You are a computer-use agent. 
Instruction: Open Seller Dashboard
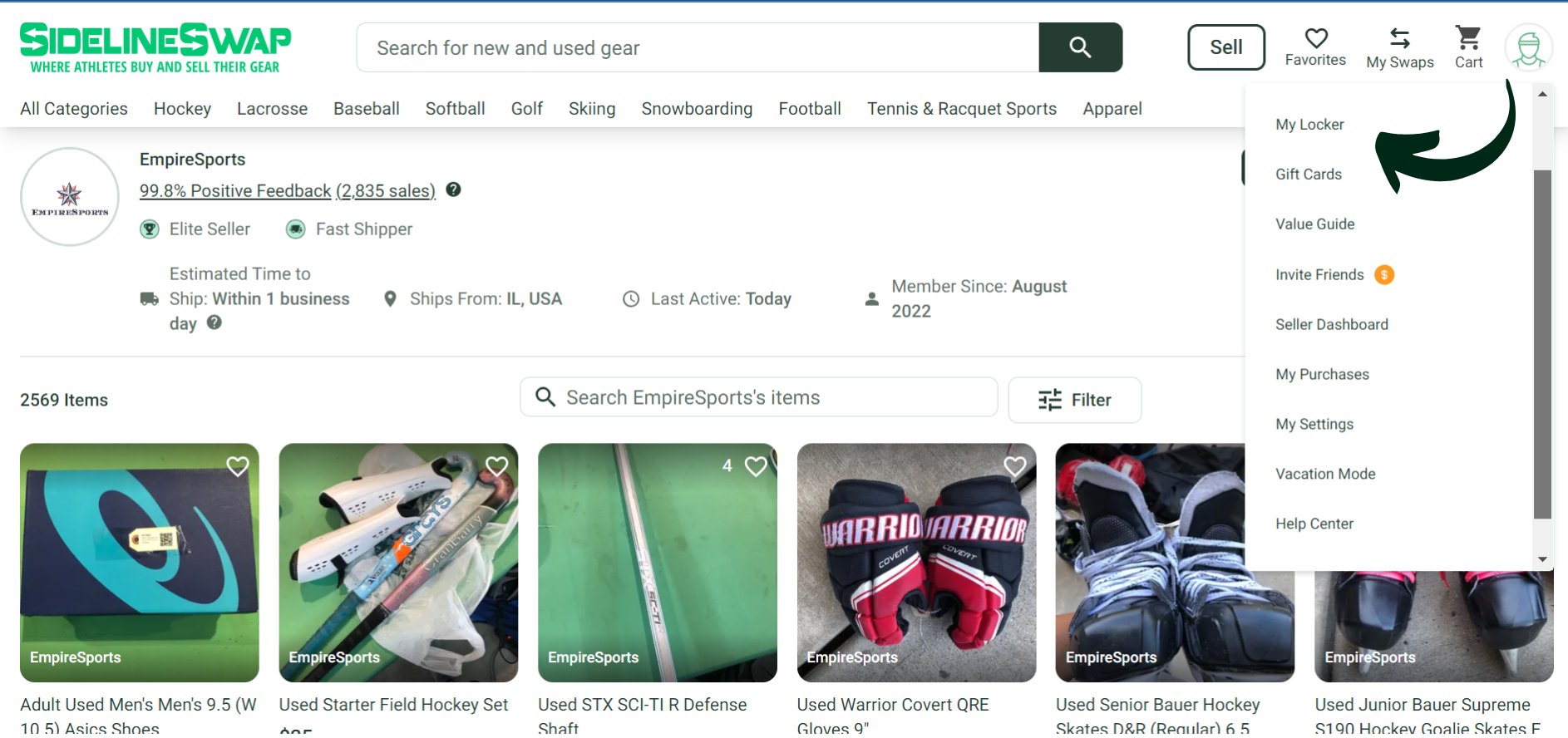tap(1332, 324)
